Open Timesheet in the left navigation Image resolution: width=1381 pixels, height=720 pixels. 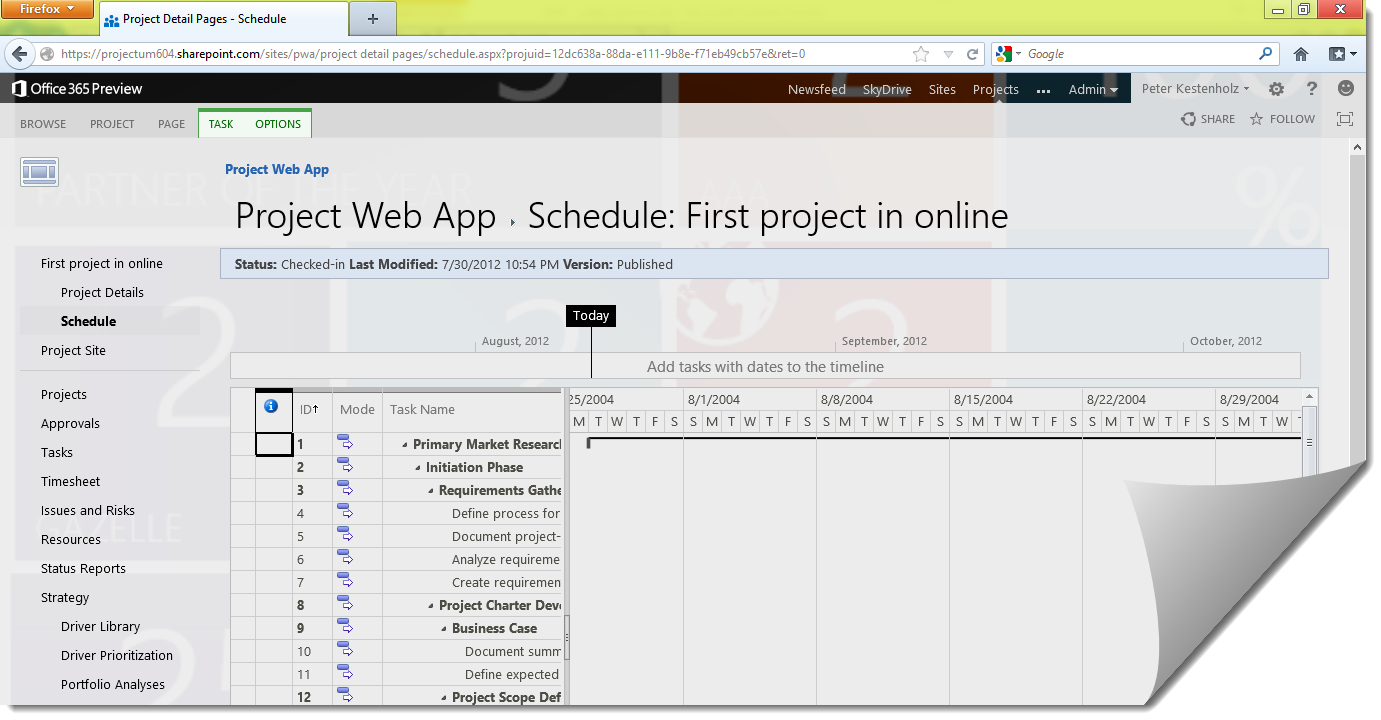pyautogui.click(x=70, y=481)
